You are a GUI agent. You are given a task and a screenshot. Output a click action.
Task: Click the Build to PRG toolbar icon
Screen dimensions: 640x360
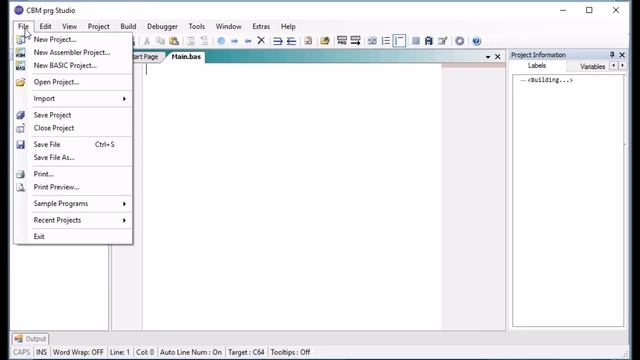(342, 41)
